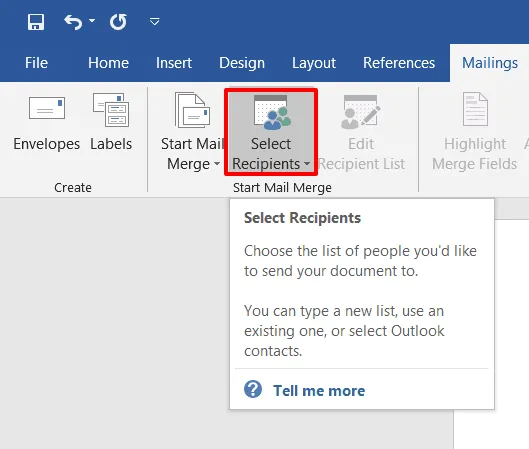Click the bold Select Recipients tooltip title
The image size is (529, 449).
coord(302,218)
